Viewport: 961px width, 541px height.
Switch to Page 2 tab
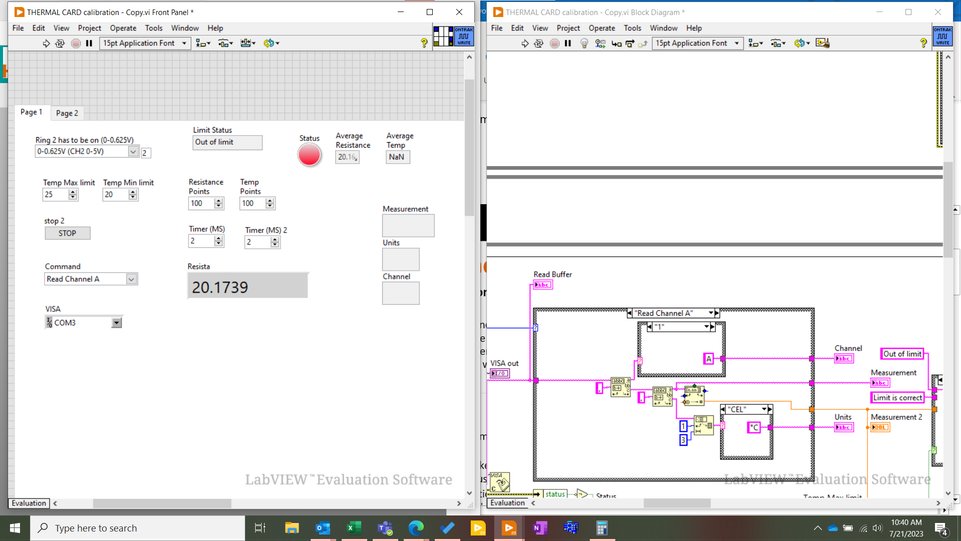[x=67, y=113]
